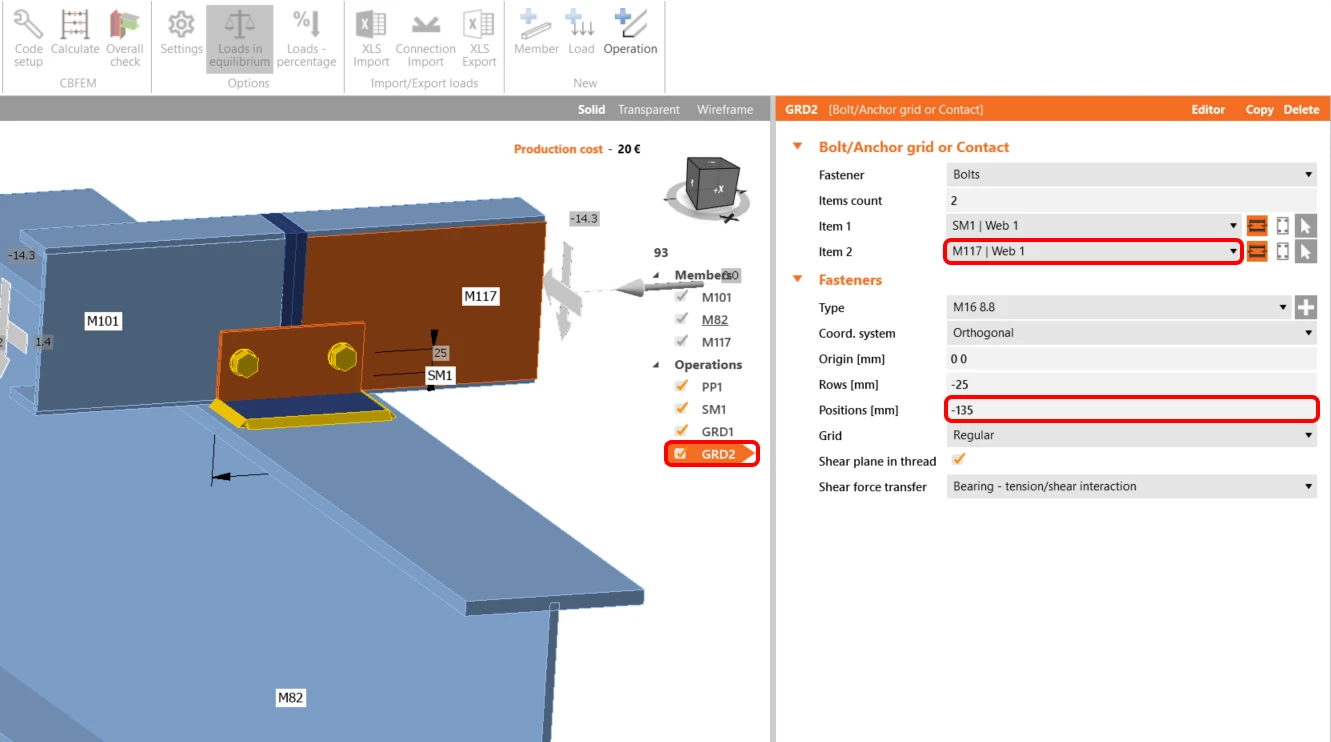
Task: Toggle Loads in equilibrium option
Action: [x=240, y=38]
